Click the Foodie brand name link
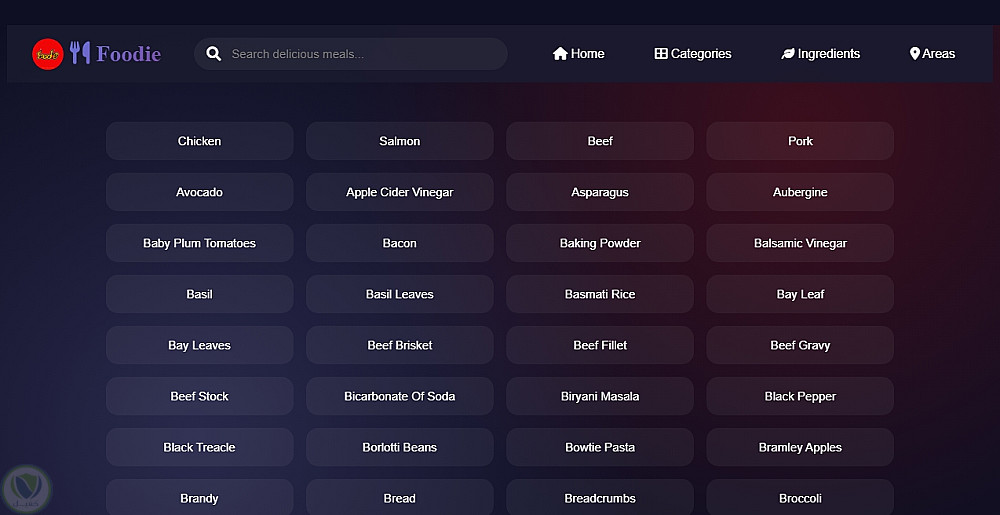This screenshot has width=1000, height=515. click(128, 54)
